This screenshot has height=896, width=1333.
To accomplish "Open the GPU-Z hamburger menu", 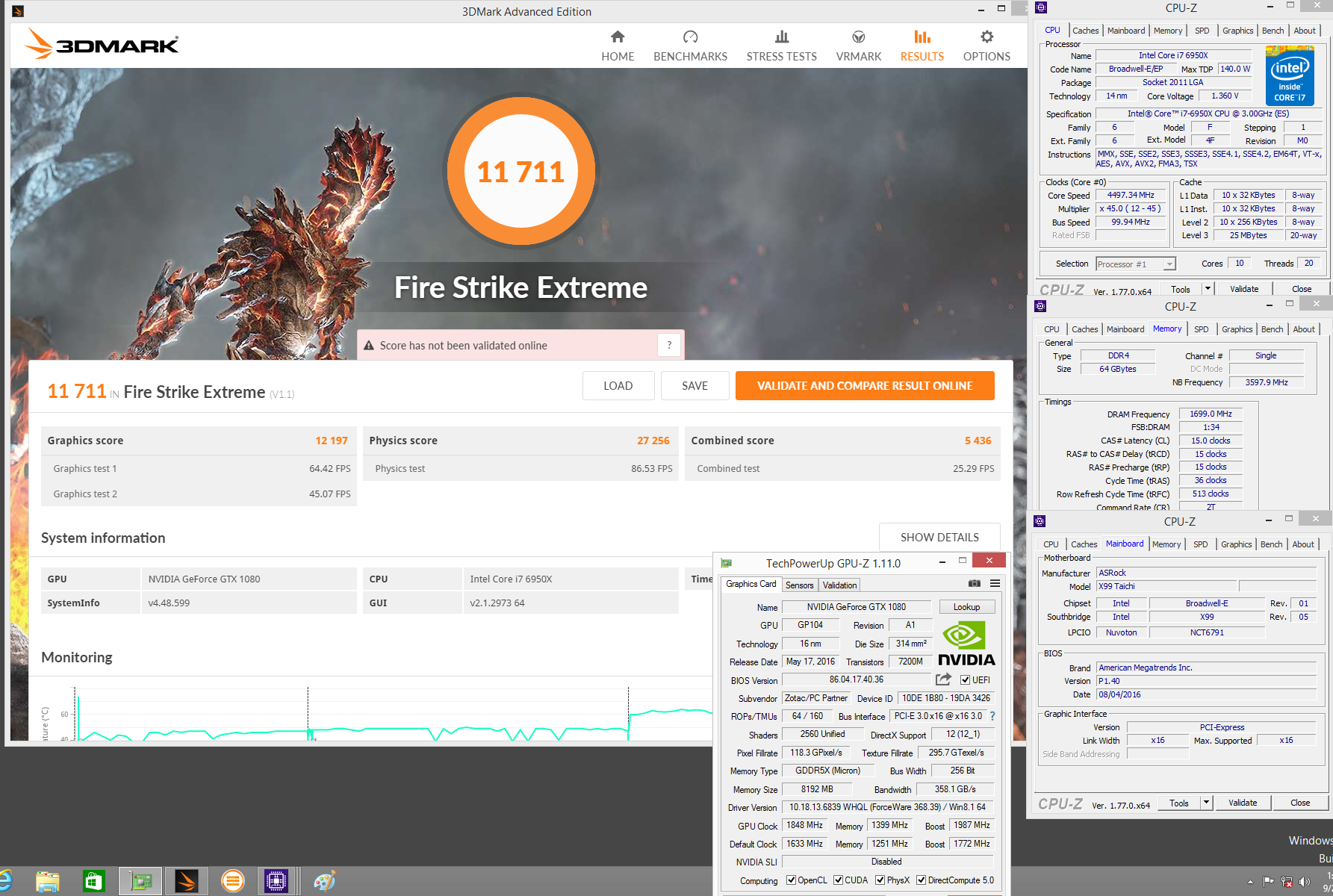I will tap(995, 583).
